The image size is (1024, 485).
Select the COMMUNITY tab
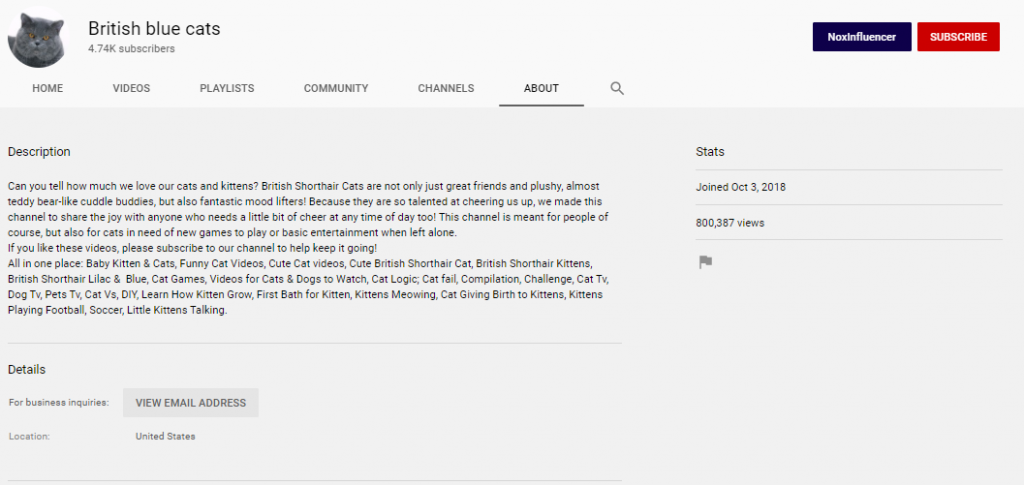click(336, 88)
